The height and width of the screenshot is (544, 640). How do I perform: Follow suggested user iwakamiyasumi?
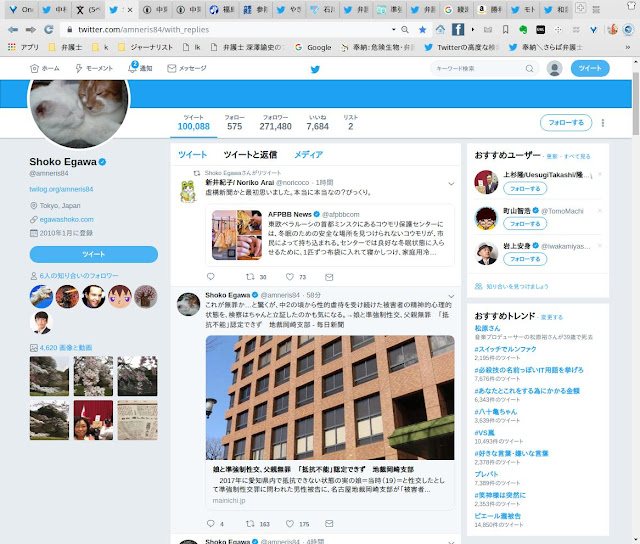525,259
